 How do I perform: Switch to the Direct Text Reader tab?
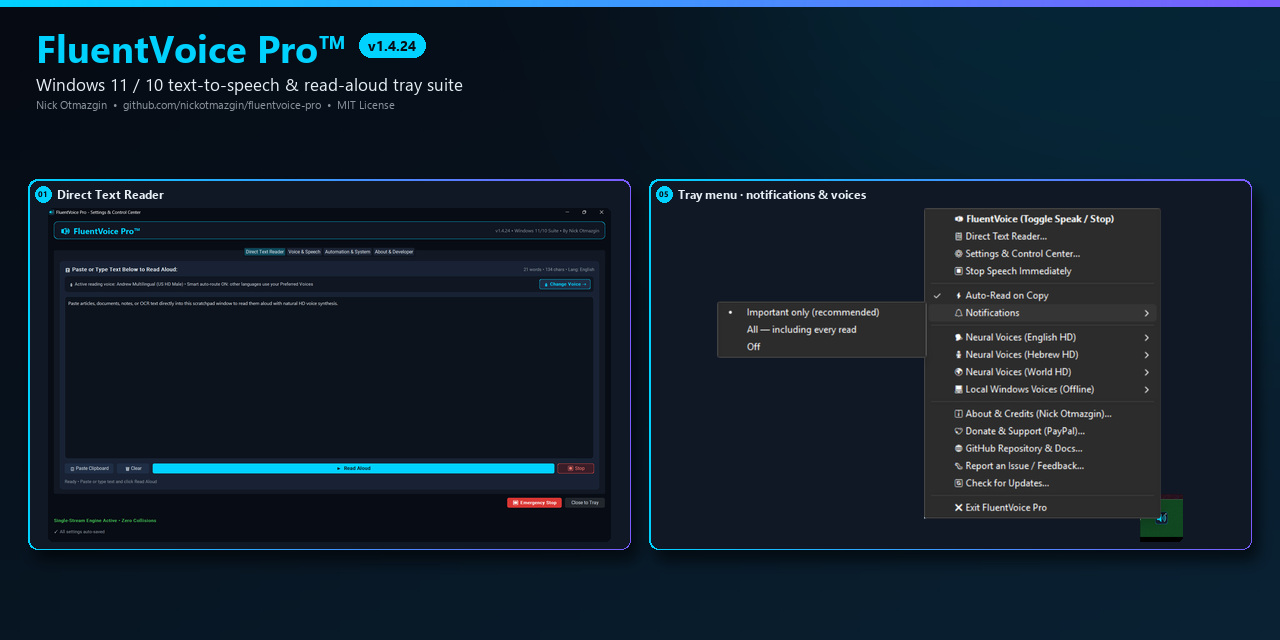point(265,252)
